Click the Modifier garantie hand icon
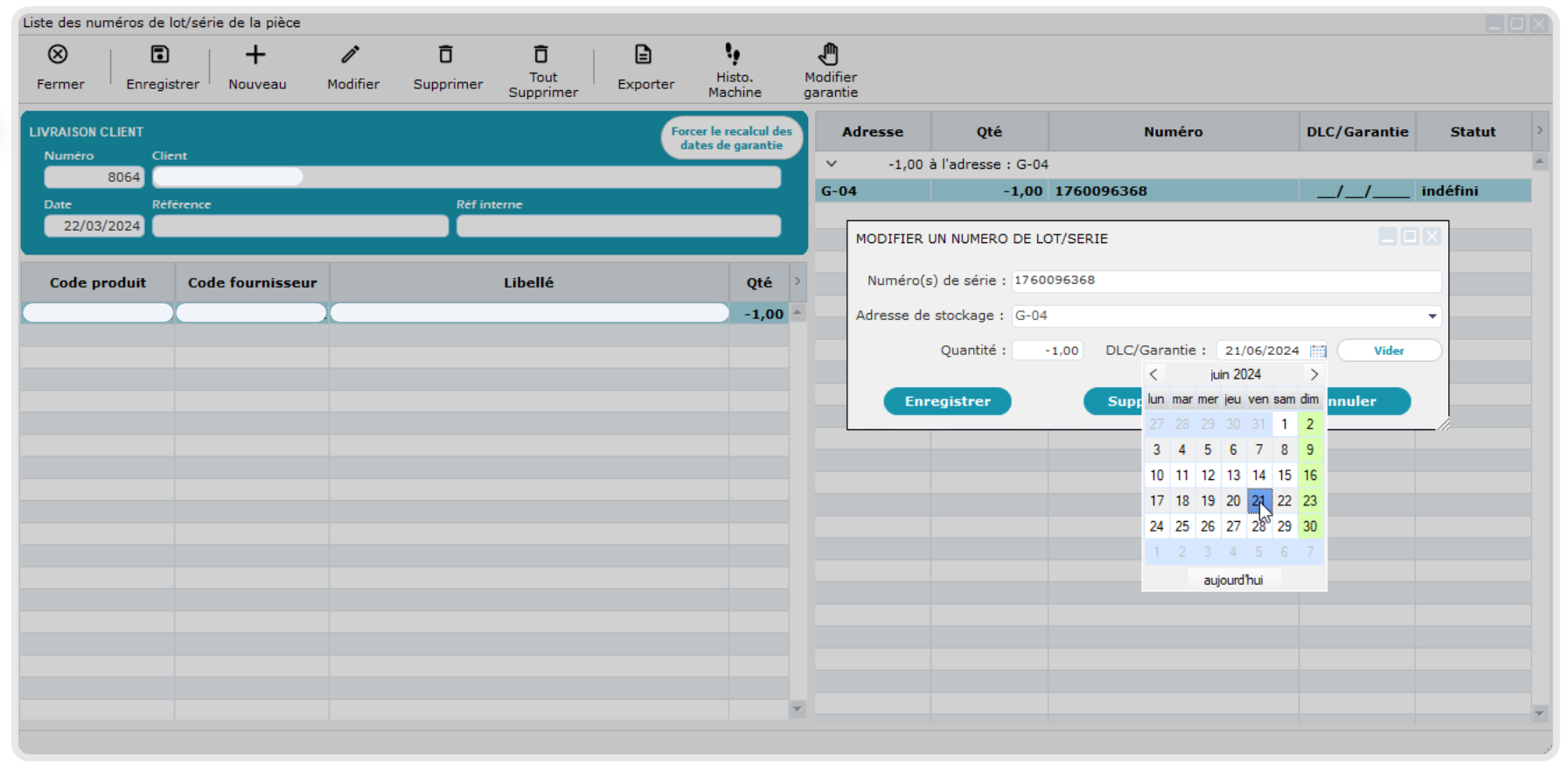 (x=829, y=53)
